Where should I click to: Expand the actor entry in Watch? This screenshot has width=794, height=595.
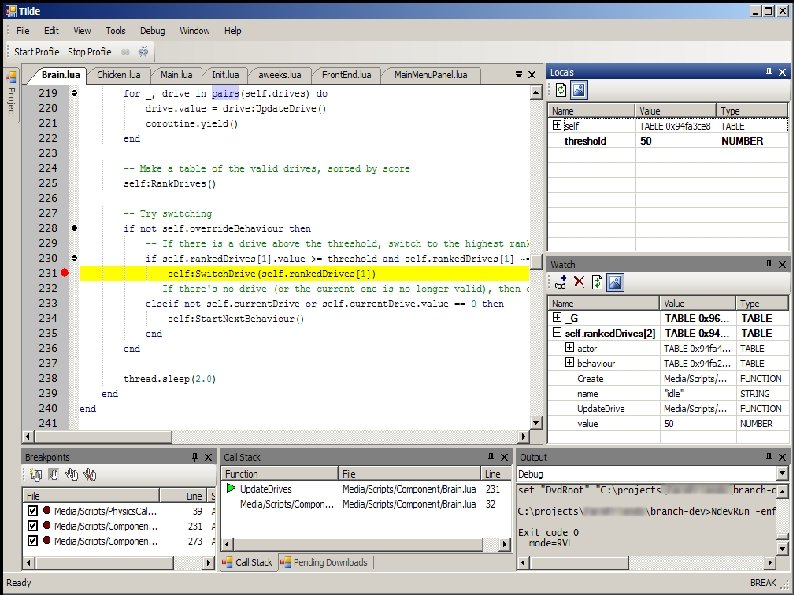tap(569, 348)
